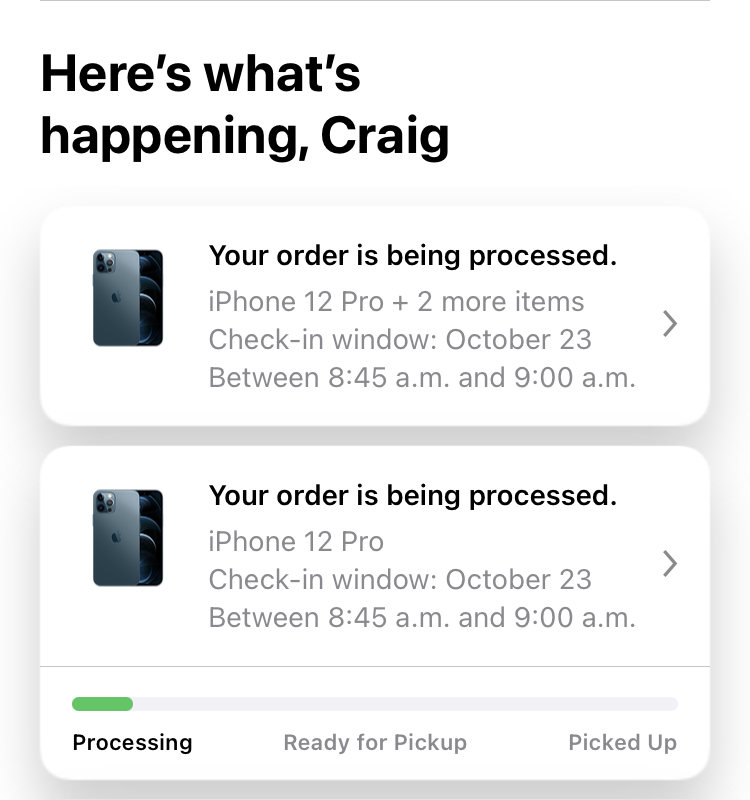Select the Processing status label
This screenshot has height=800, width=750.
132,742
